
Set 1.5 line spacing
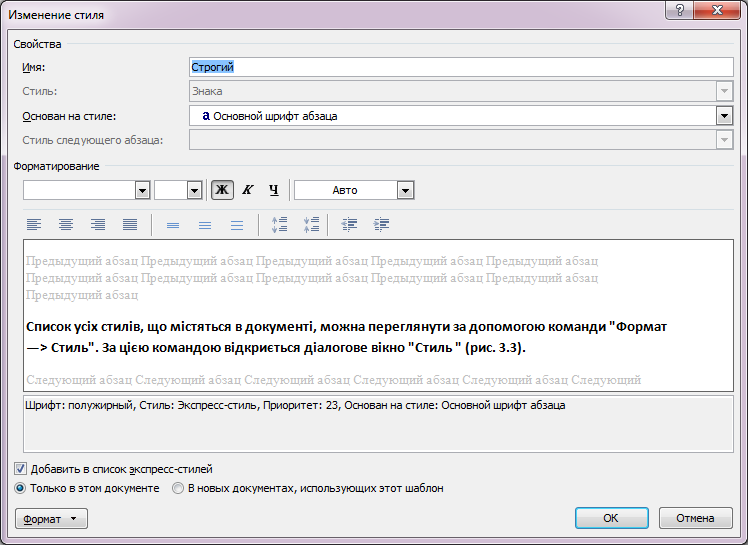click(205, 225)
